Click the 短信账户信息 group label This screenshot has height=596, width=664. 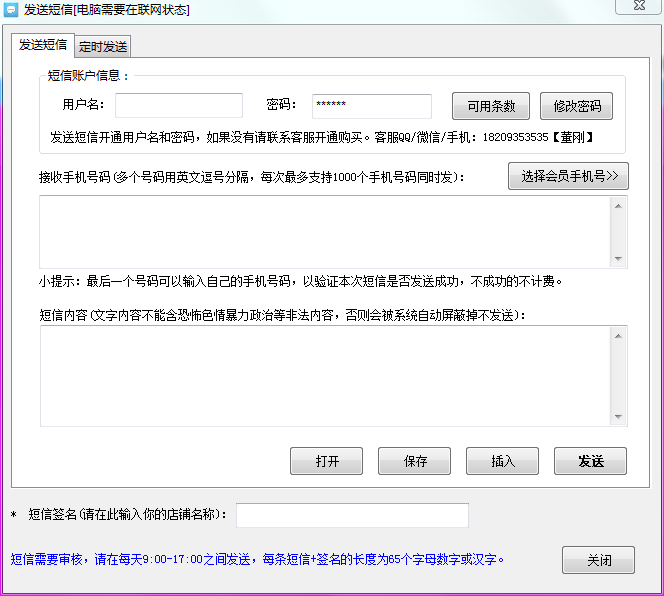pos(88,76)
